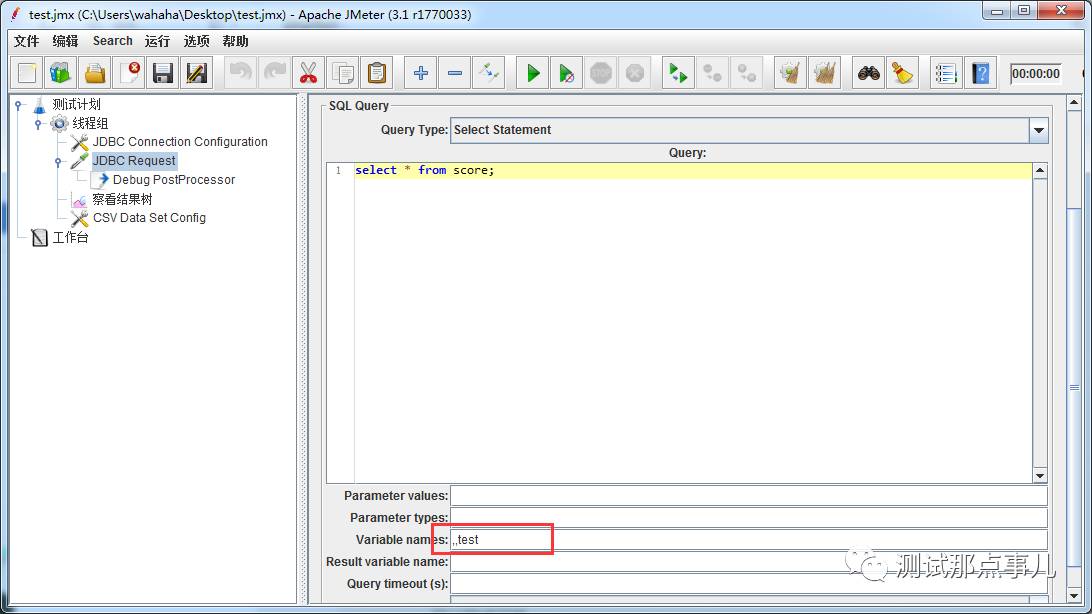
Task: Select the 察看结果树 node
Action: point(123,199)
